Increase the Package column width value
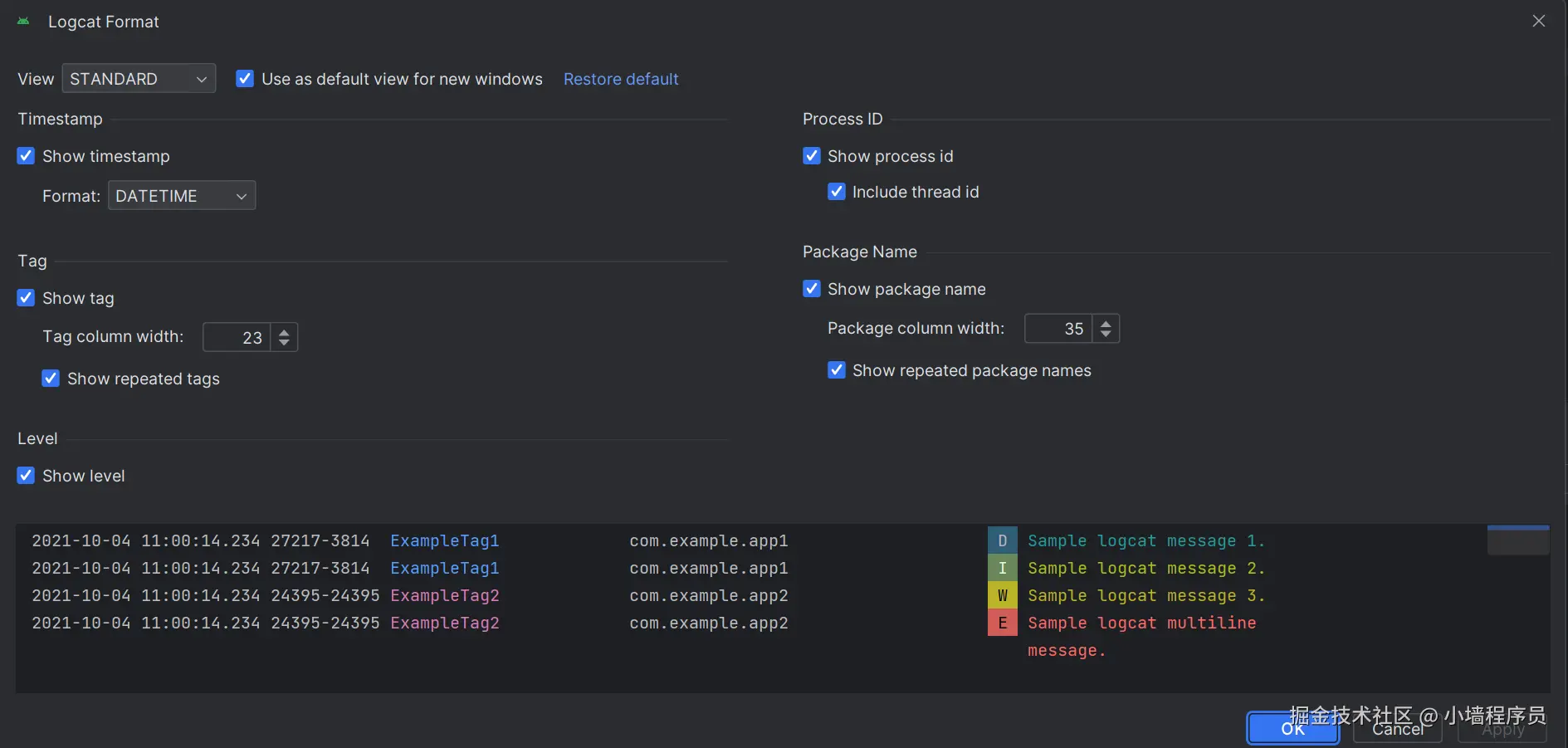1568x748 pixels. click(1106, 323)
